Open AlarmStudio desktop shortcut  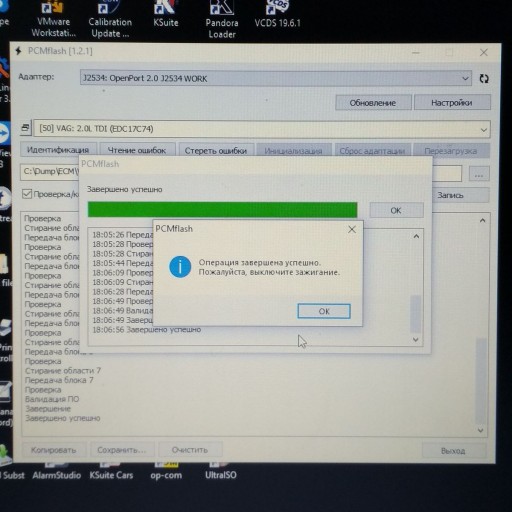coord(57,472)
